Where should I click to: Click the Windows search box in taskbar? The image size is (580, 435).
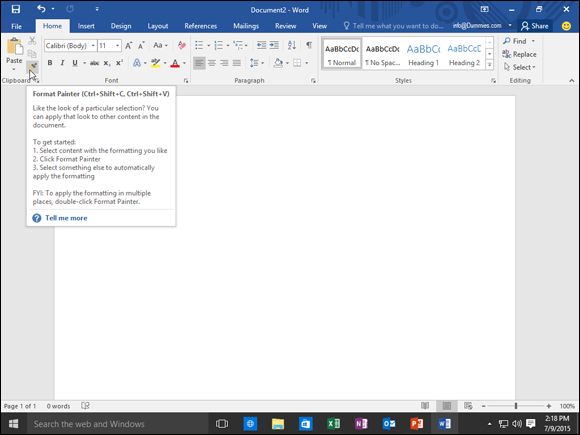click(118, 424)
